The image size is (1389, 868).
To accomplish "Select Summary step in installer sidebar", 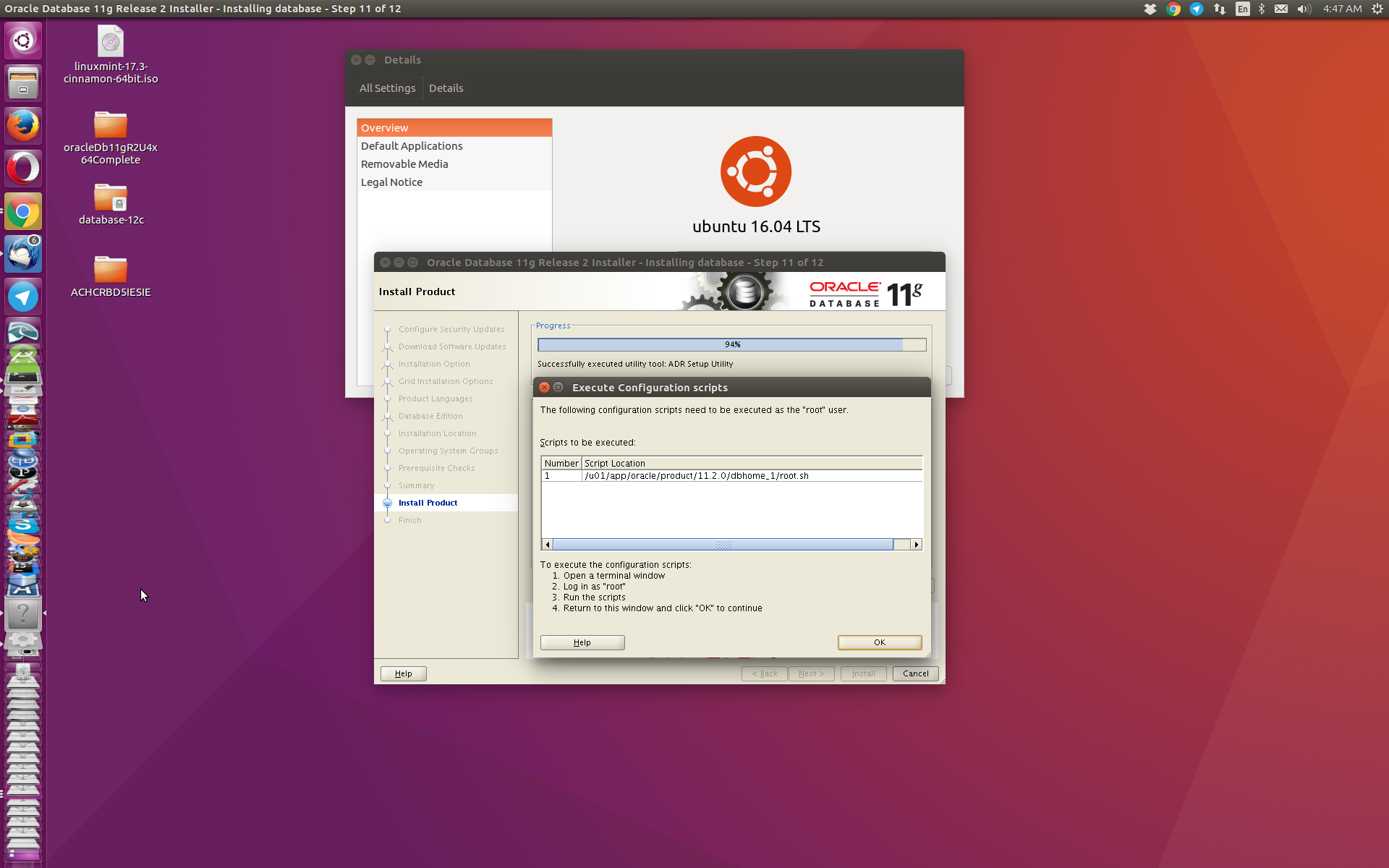I will point(417,485).
